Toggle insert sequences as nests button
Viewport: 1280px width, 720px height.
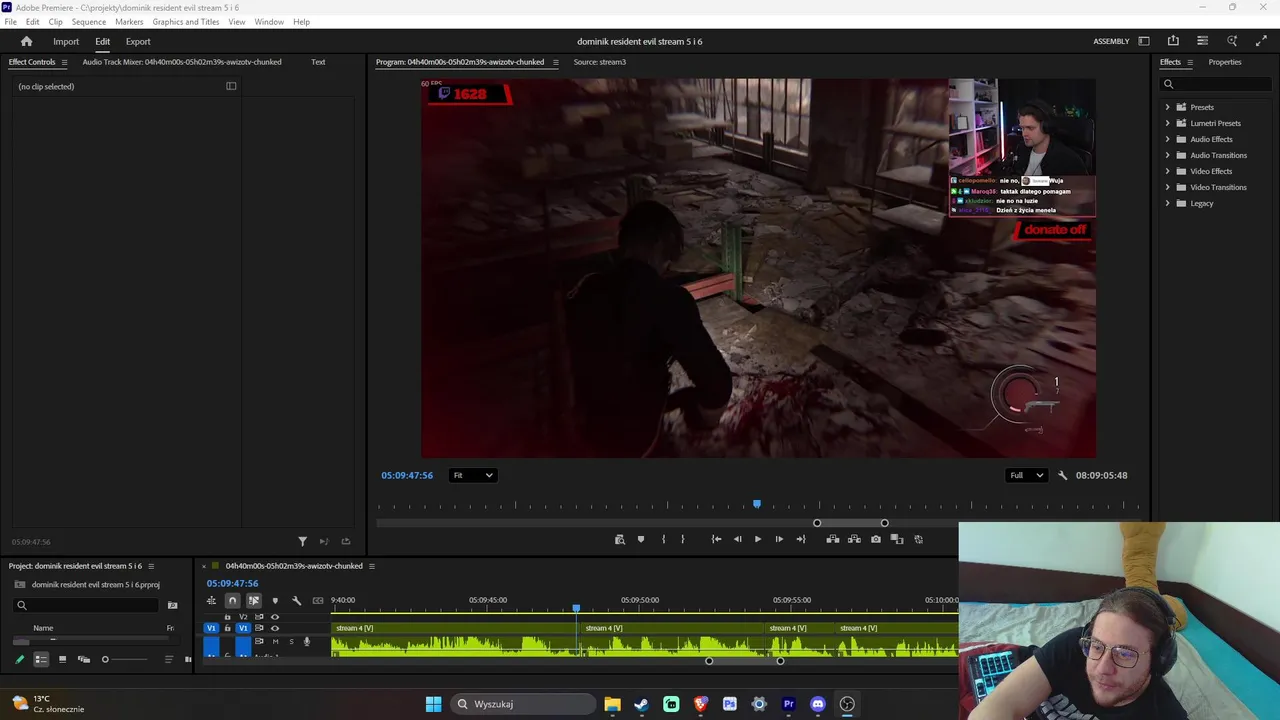click(211, 600)
